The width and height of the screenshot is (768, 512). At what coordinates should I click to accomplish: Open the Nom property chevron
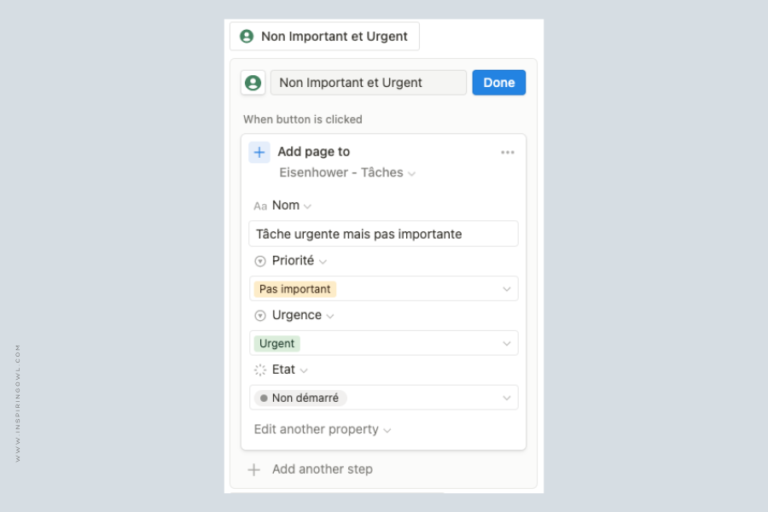308,207
